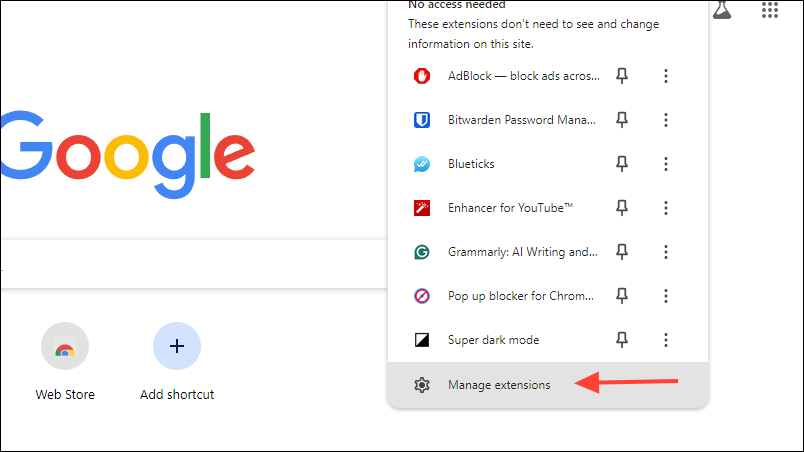This screenshot has height=452, width=804.
Task: Click the Pop up blocker prohibition icon
Action: pos(421,296)
